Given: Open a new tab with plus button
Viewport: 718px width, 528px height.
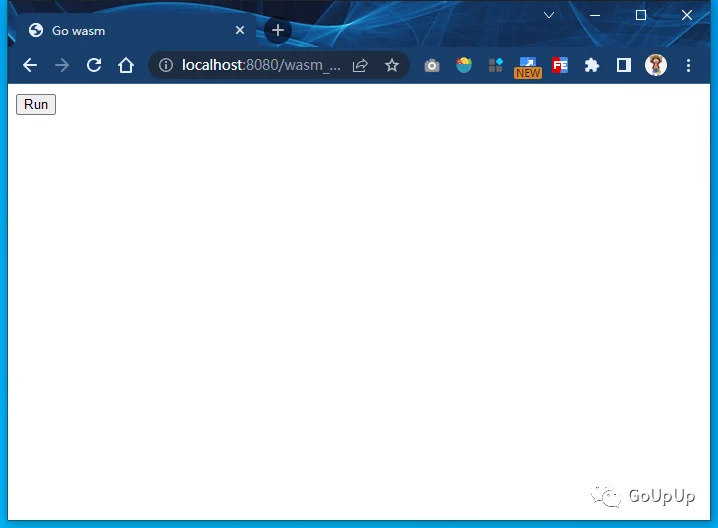Looking at the screenshot, I should pyautogui.click(x=278, y=30).
